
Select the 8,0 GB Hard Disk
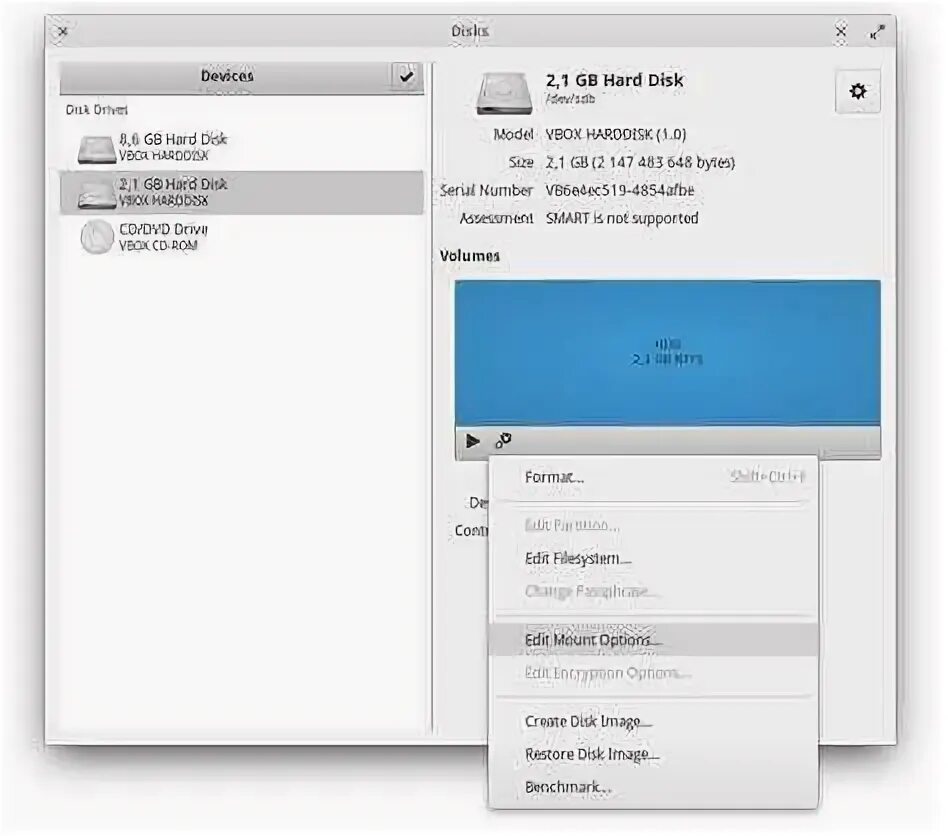[242, 147]
